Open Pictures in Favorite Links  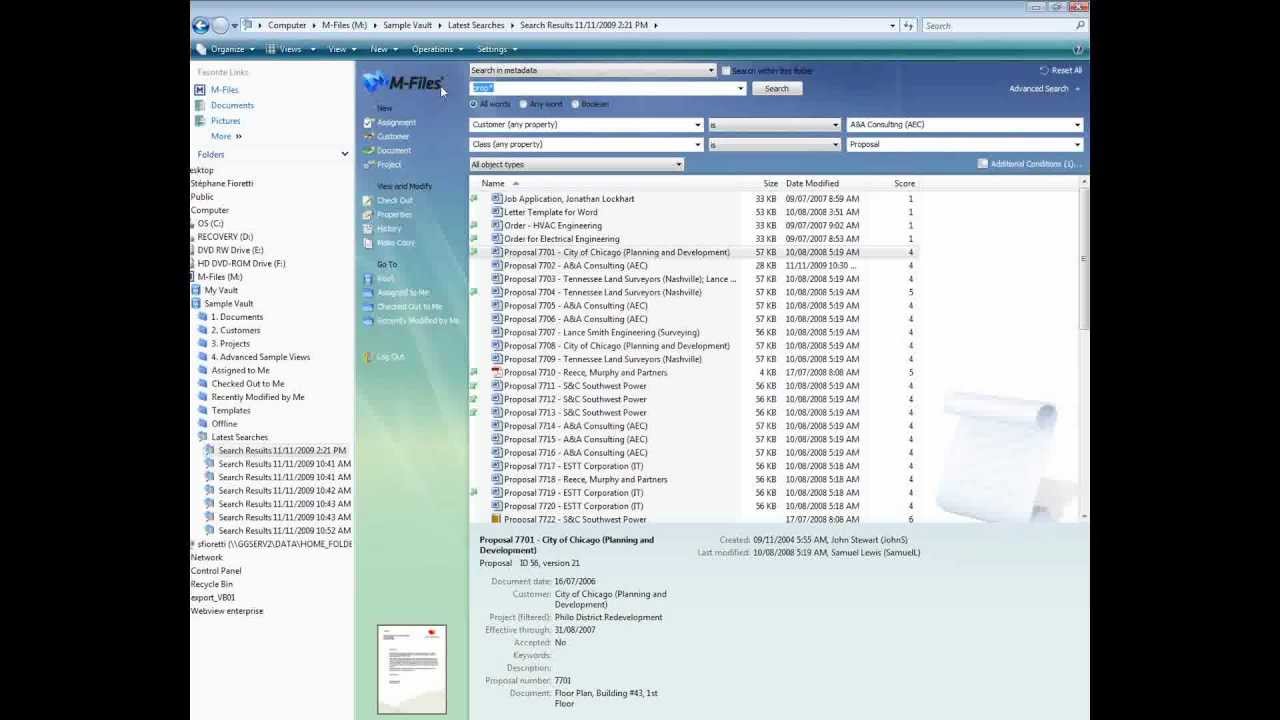pos(225,121)
